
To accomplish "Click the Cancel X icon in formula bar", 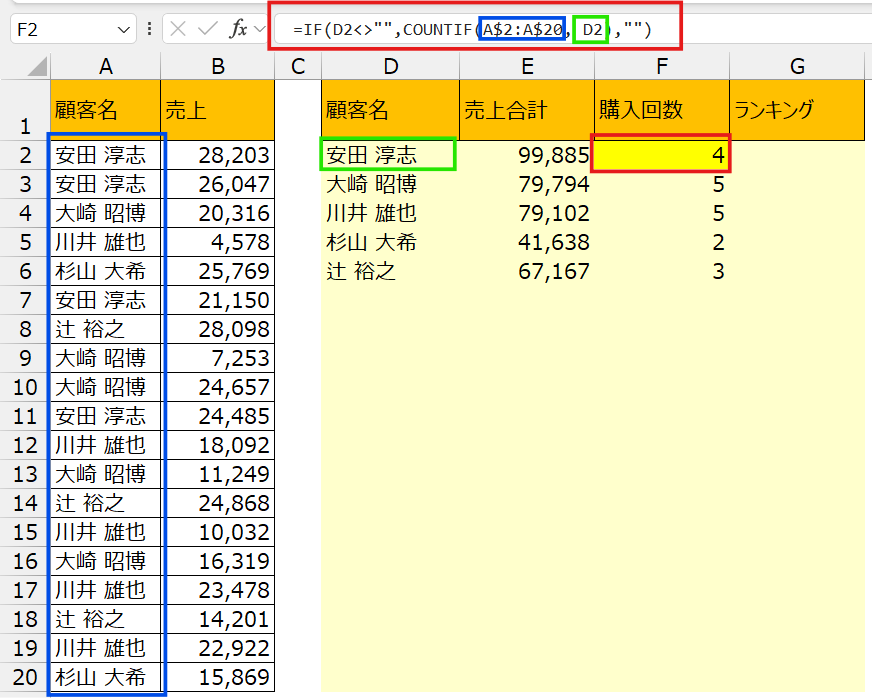I will tap(178, 29).
